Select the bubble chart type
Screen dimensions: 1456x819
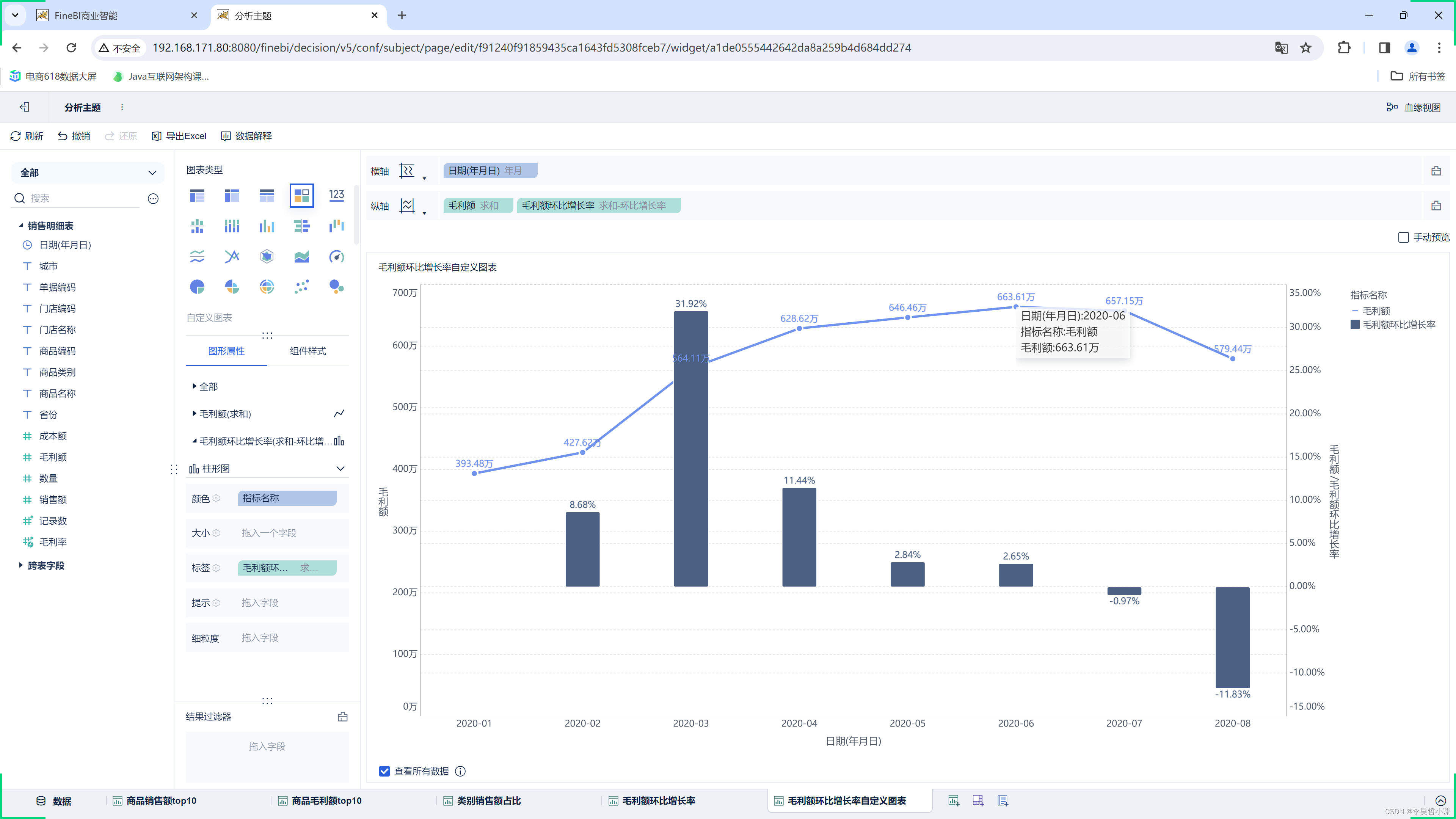coord(337,287)
